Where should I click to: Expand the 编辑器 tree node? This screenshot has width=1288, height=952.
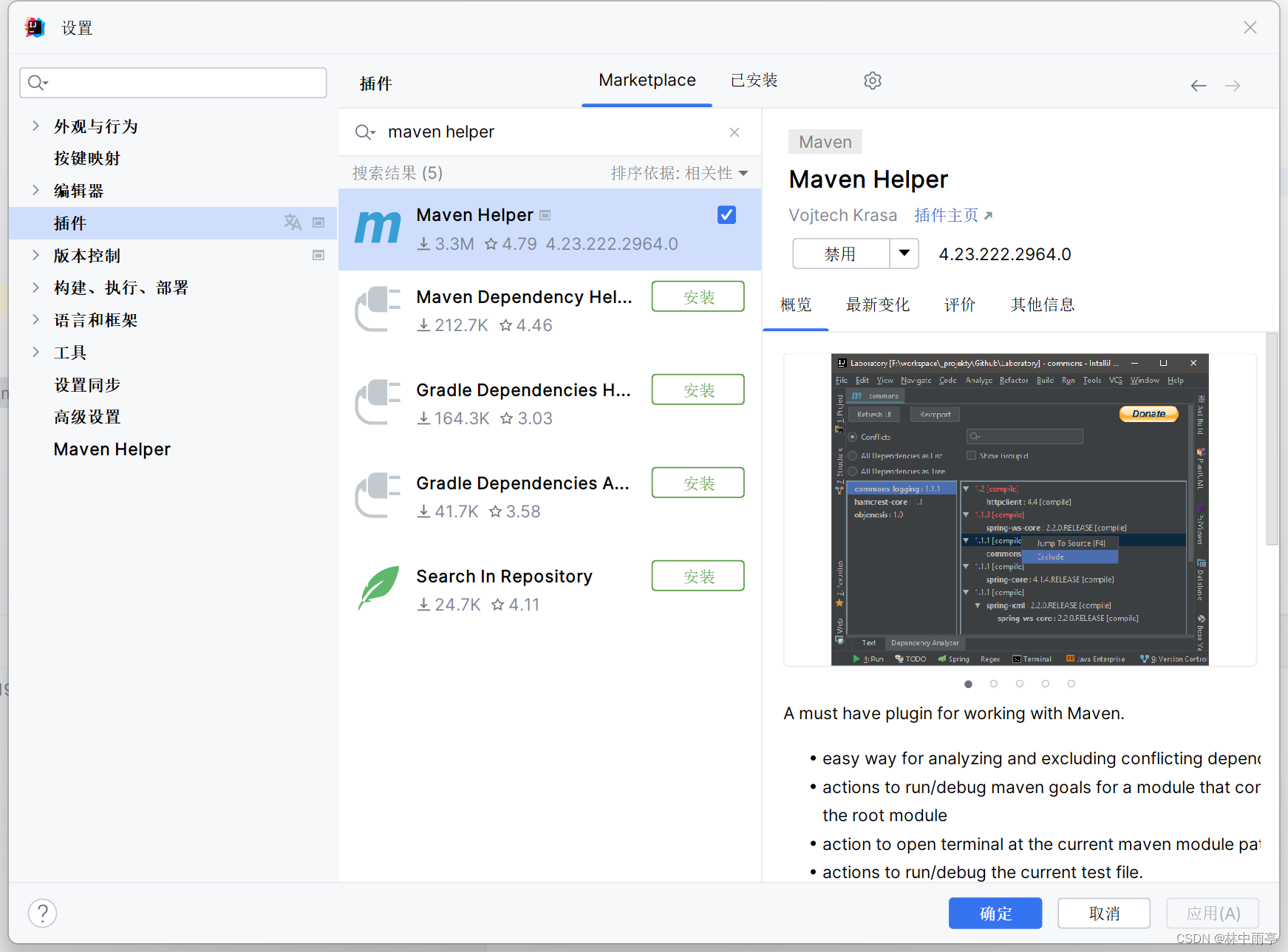pos(35,190)
